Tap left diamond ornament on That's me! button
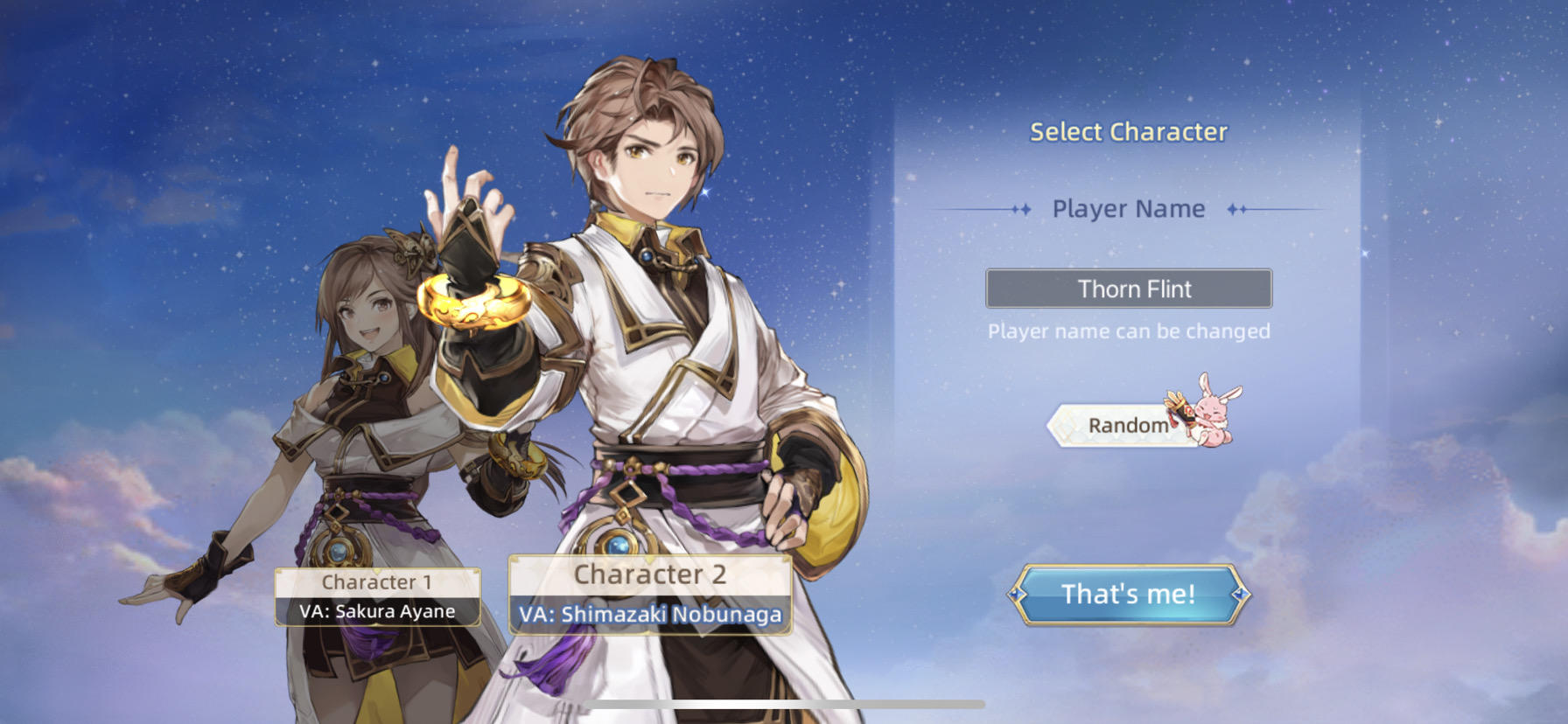1568x724 pixels. [x=1017, y=595]
